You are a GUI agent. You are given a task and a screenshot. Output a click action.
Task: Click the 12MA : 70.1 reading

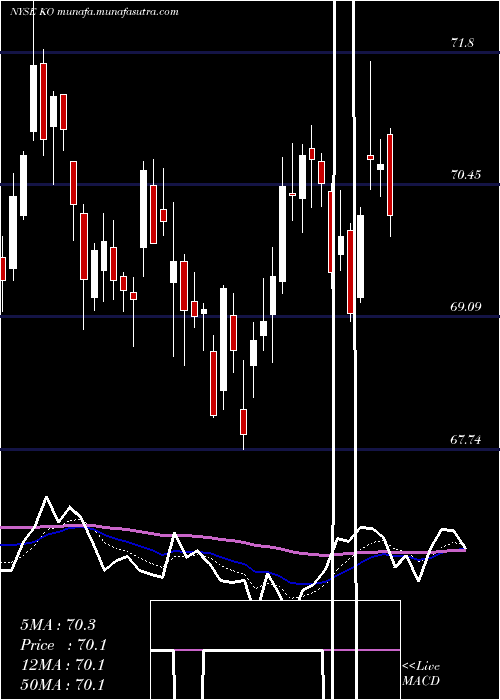tap(62, 665)
